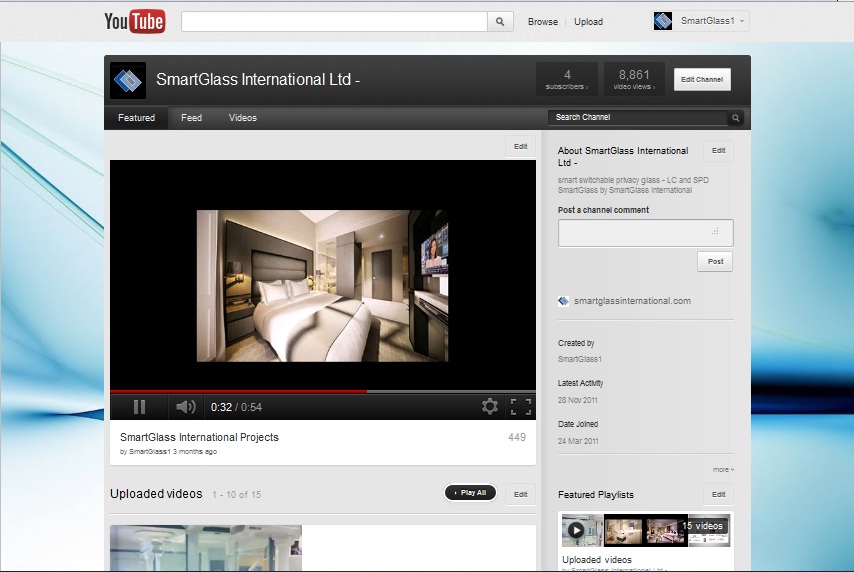Mute the video volume speaker icon

[x=186, y=407]
